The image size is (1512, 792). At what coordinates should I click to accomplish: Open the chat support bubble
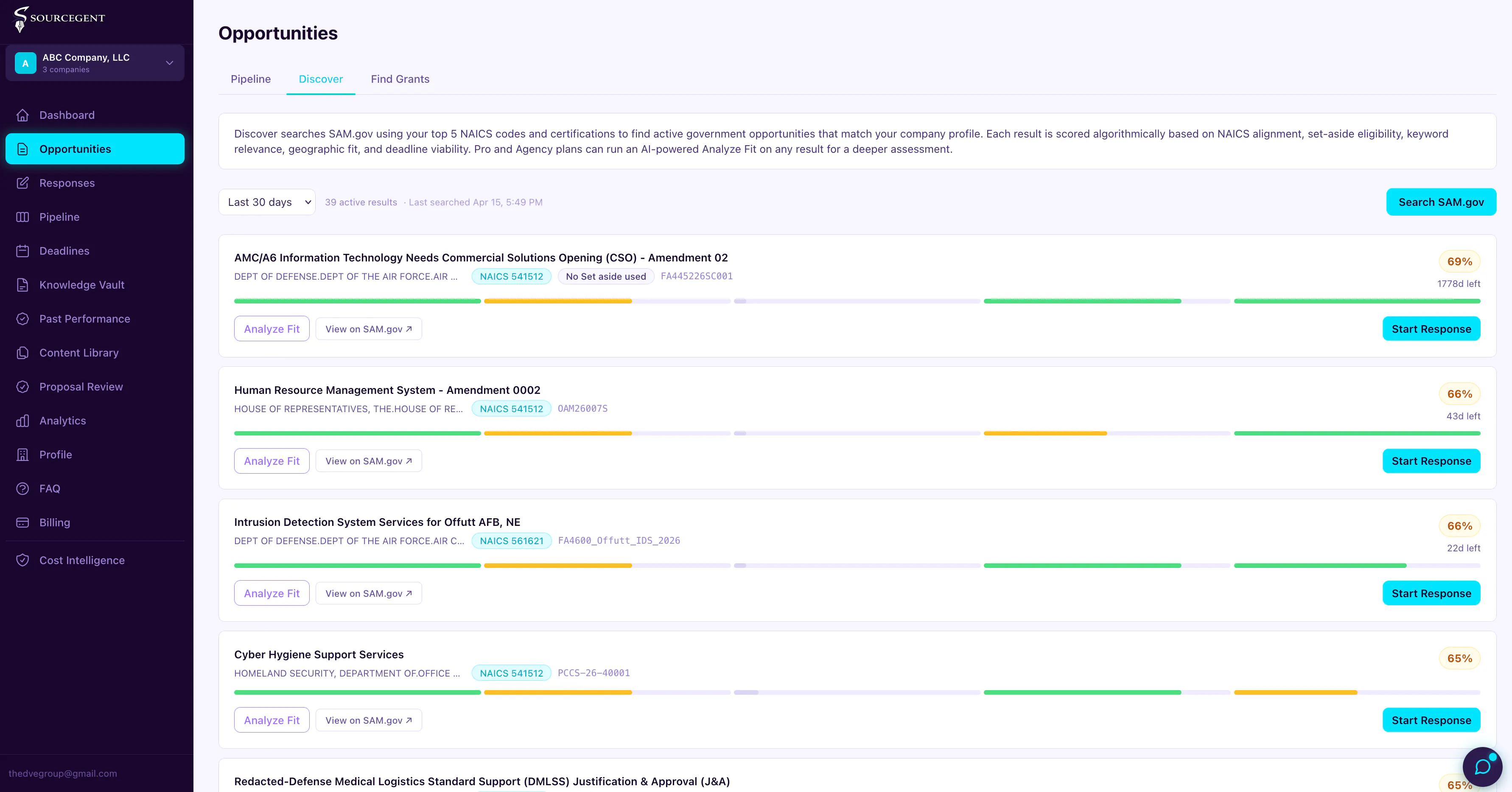coord(1482,766)
